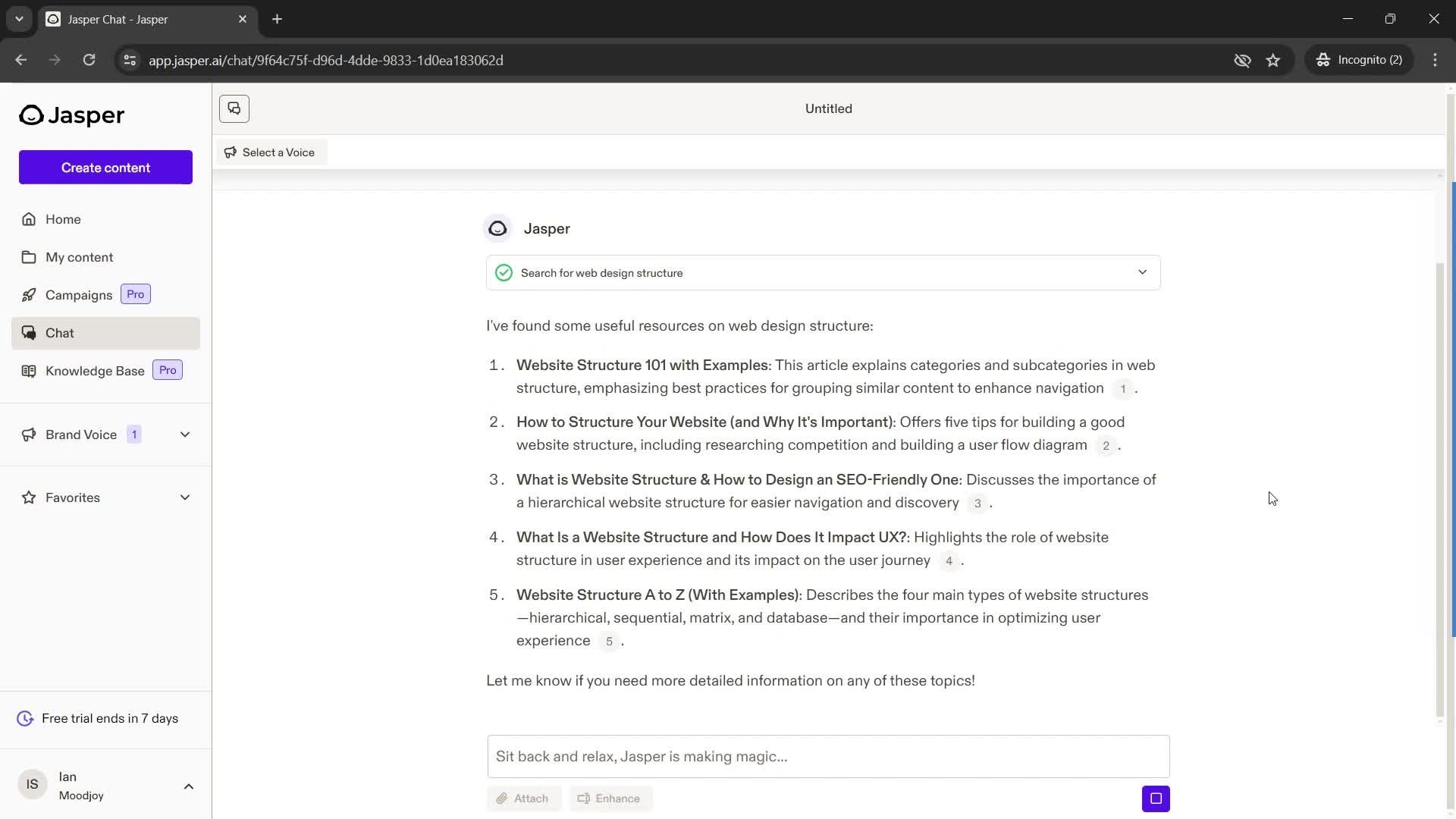Stop generation with the purple square button

tap(1156, 799)
